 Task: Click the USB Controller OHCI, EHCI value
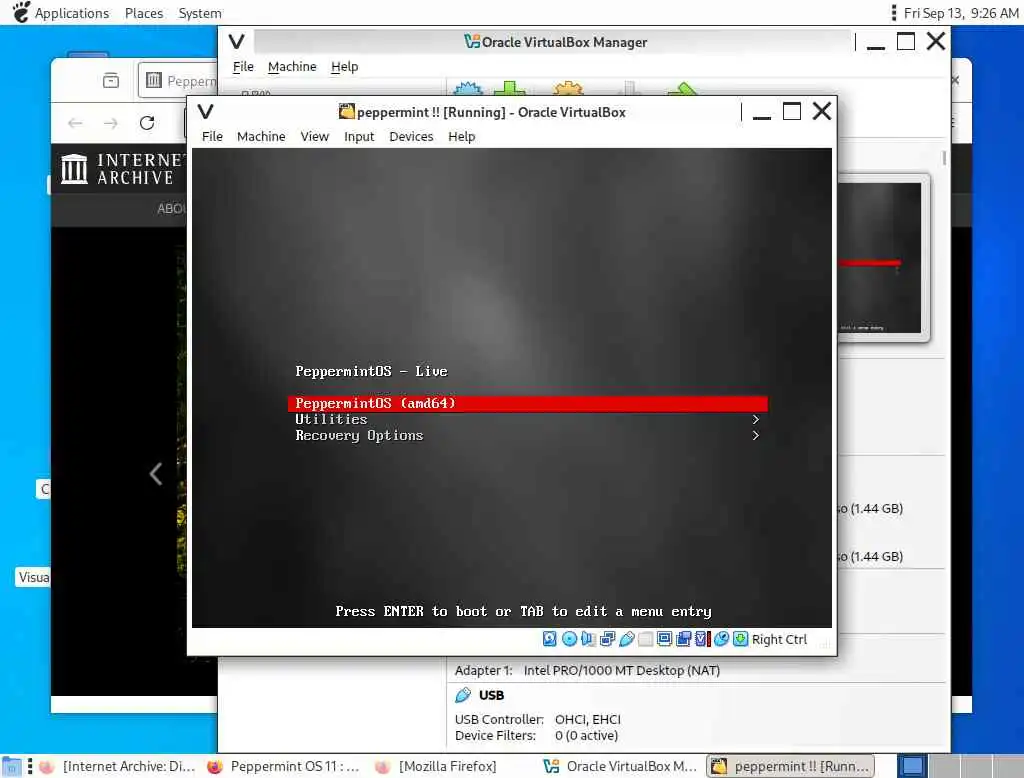click(588, 719)
